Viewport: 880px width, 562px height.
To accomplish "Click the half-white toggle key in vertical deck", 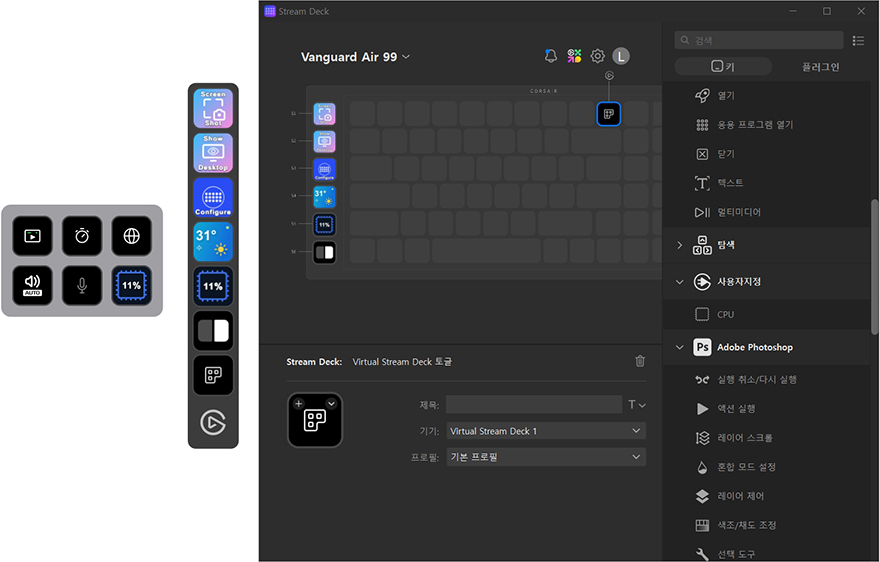I will coord(213,331).
